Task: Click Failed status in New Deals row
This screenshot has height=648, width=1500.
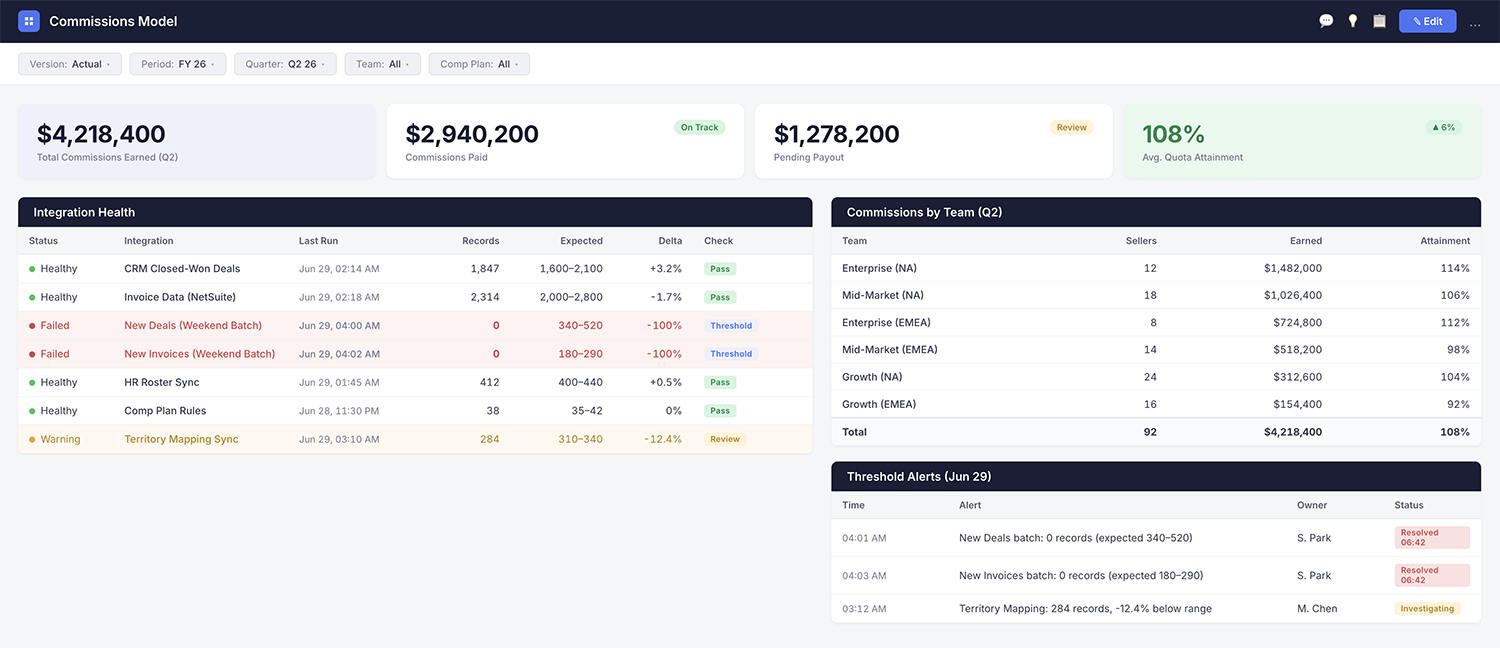Action: 50,326
